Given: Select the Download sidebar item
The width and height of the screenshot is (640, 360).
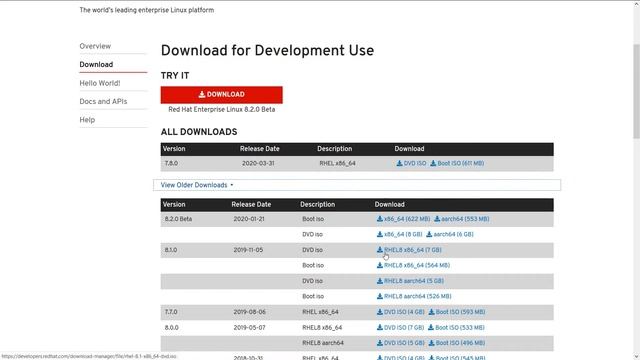Looking at the screenshot, I should 96,64.
